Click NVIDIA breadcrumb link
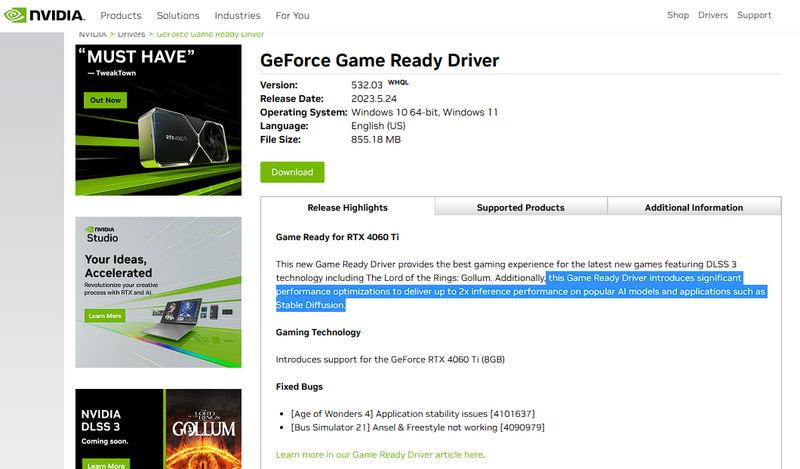Viewport: 800px width, 469px height. (92, 35)
